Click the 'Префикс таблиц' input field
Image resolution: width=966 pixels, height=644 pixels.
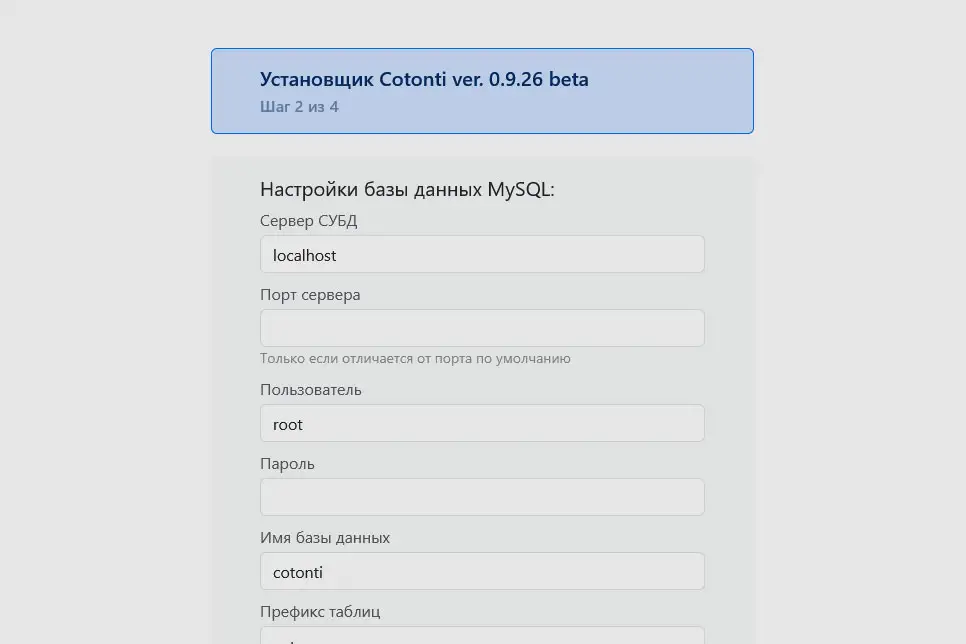(482, 638)
